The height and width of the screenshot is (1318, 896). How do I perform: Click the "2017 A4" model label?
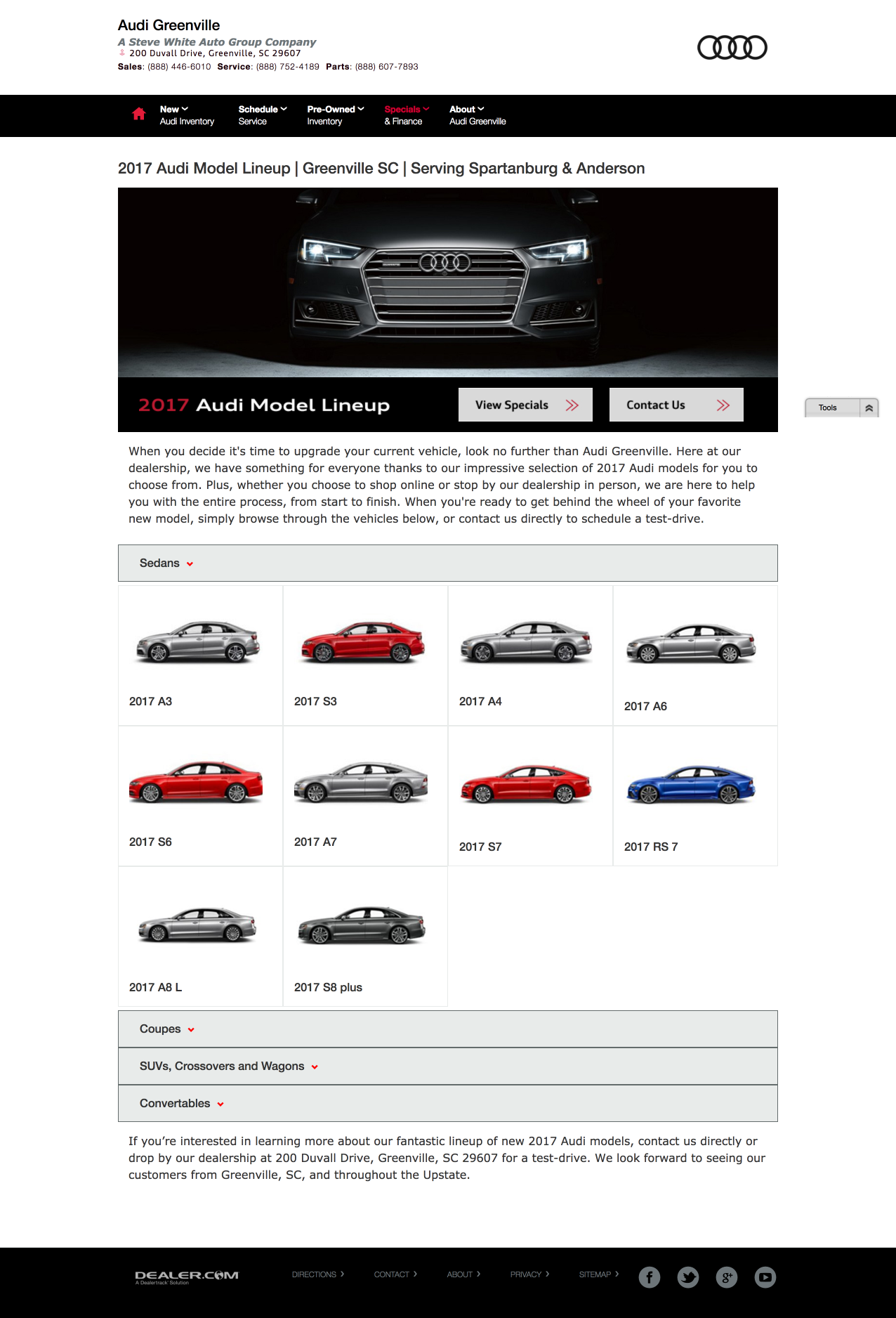pyautogui.click(x=481, y=701)
